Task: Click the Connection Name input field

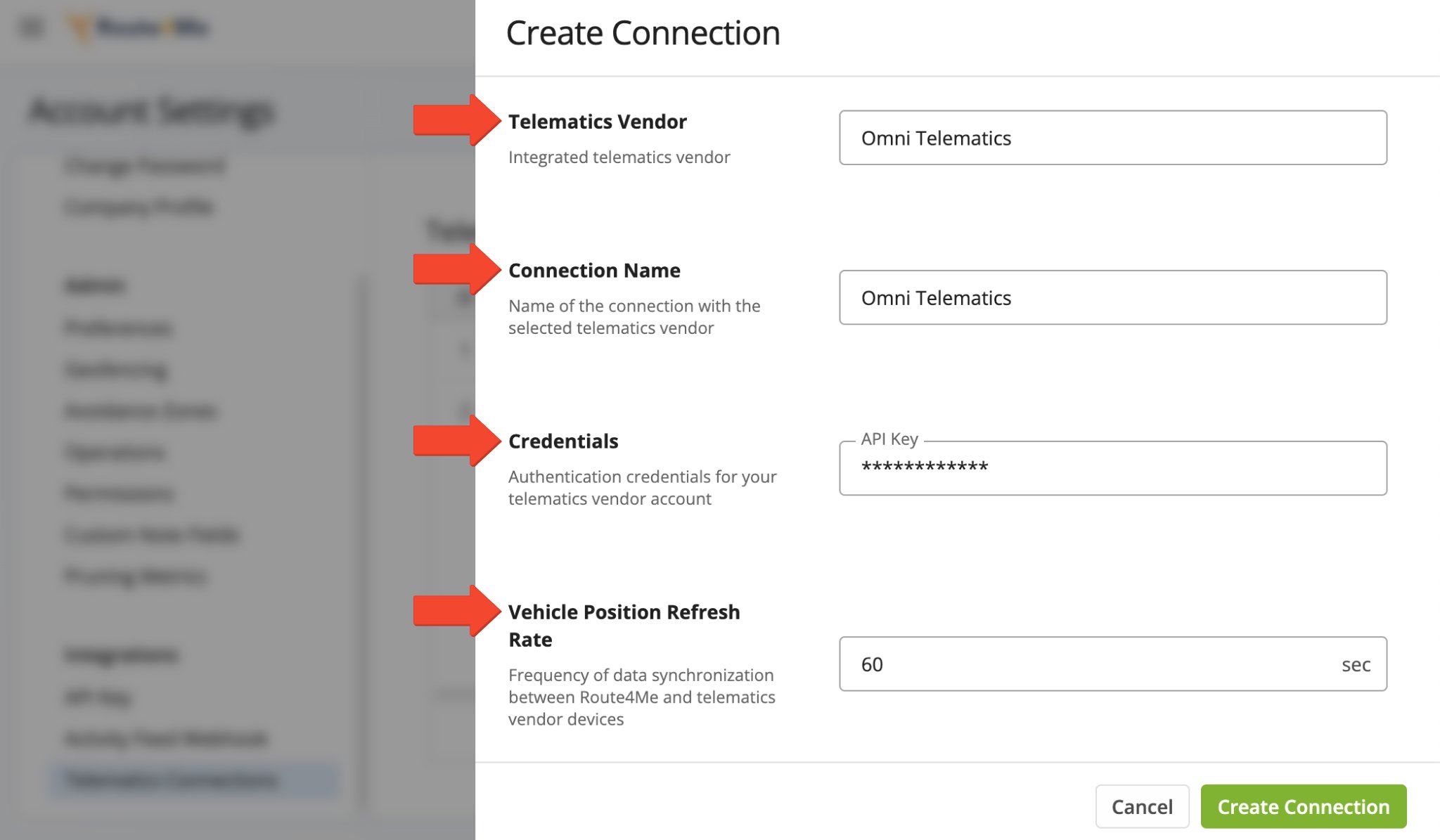Action: pos(1112,297)
